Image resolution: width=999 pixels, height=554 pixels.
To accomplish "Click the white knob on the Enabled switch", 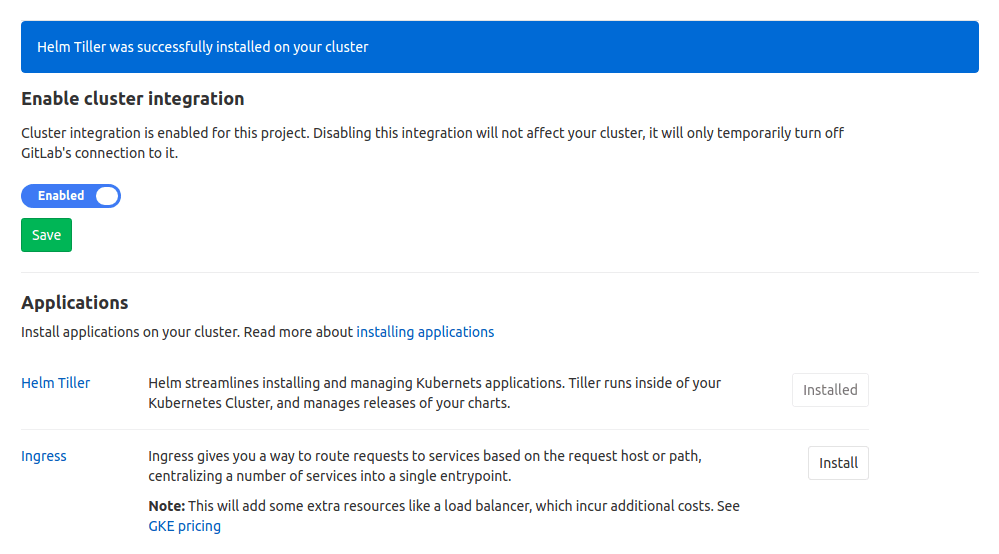I will tap(107, 196).
